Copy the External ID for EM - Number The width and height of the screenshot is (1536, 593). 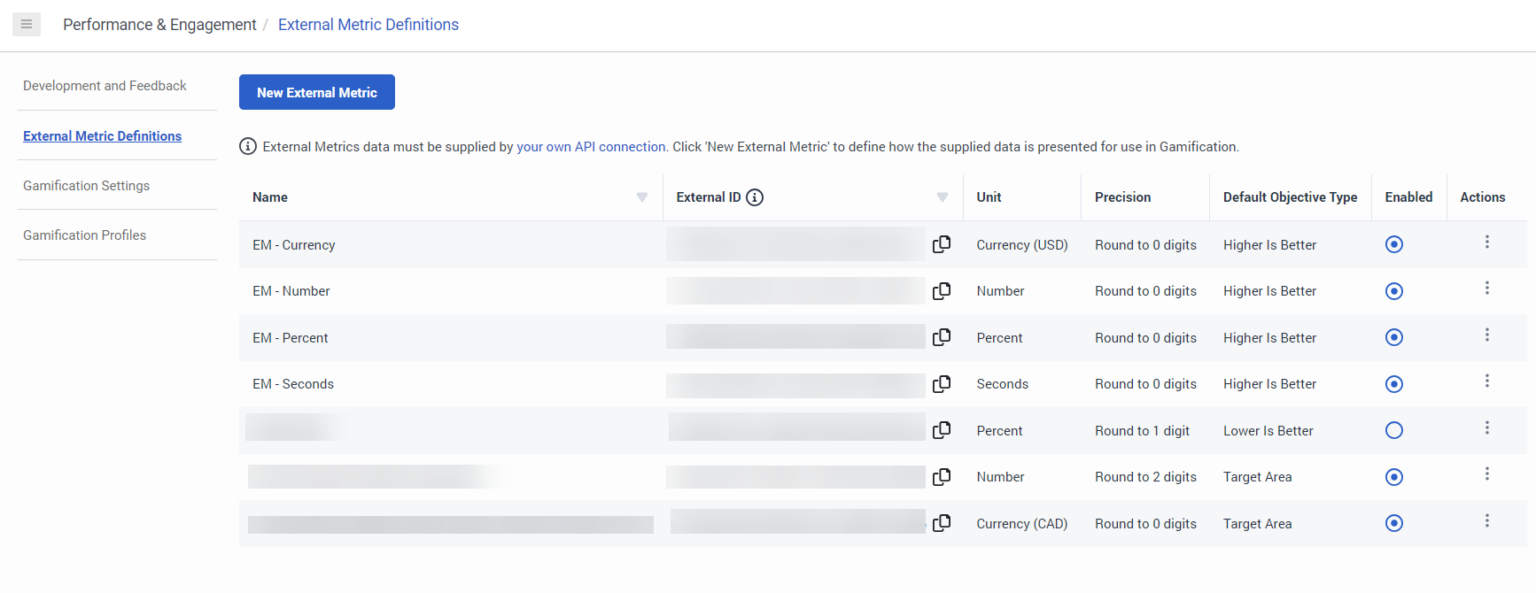coord(941,290)
